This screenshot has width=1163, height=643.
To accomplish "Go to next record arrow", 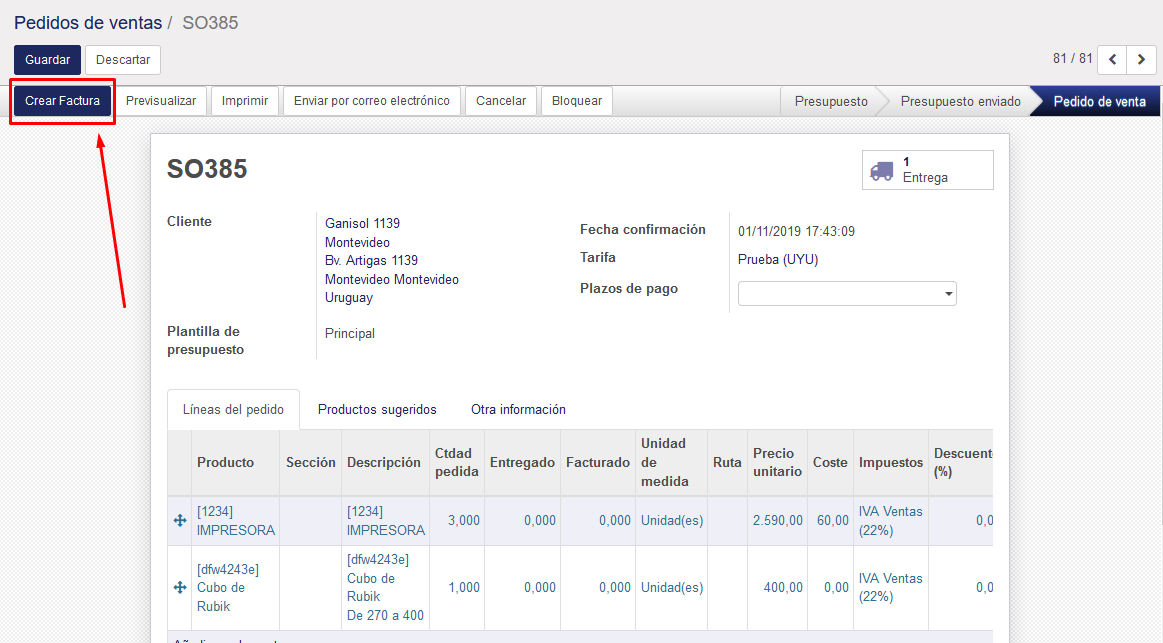I will 1141,60.
